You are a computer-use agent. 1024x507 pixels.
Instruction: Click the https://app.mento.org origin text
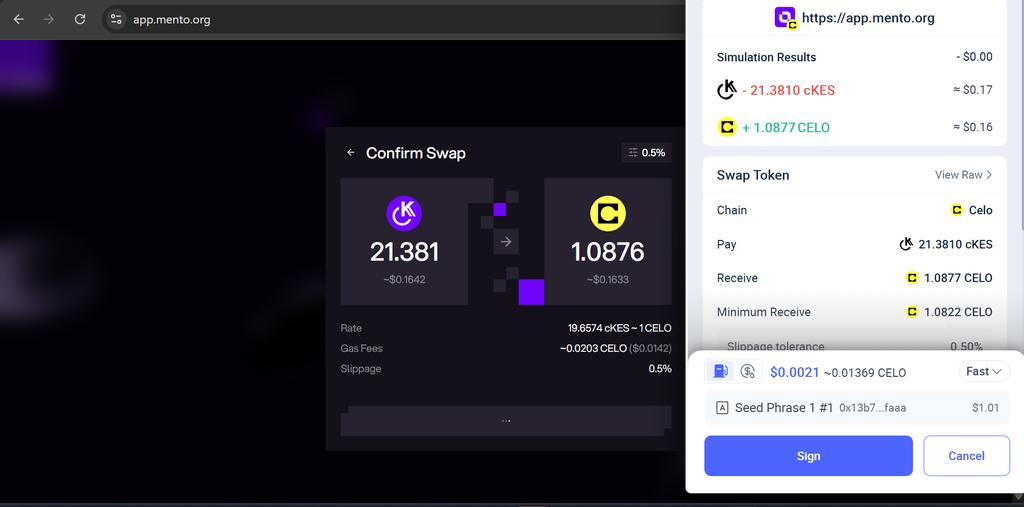click(x=868, y=18)
